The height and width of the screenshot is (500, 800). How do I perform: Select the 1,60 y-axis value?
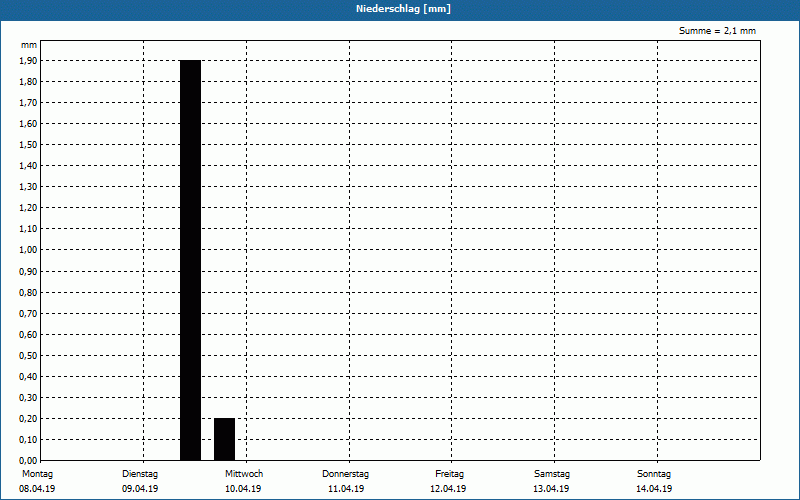click(28, 123)
